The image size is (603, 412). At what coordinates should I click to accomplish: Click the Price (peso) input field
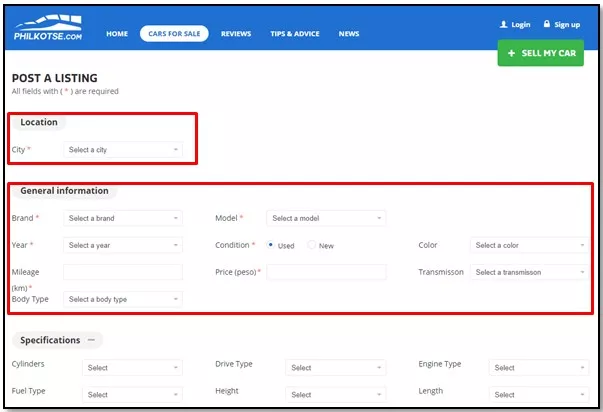click(x=326, y=272)
